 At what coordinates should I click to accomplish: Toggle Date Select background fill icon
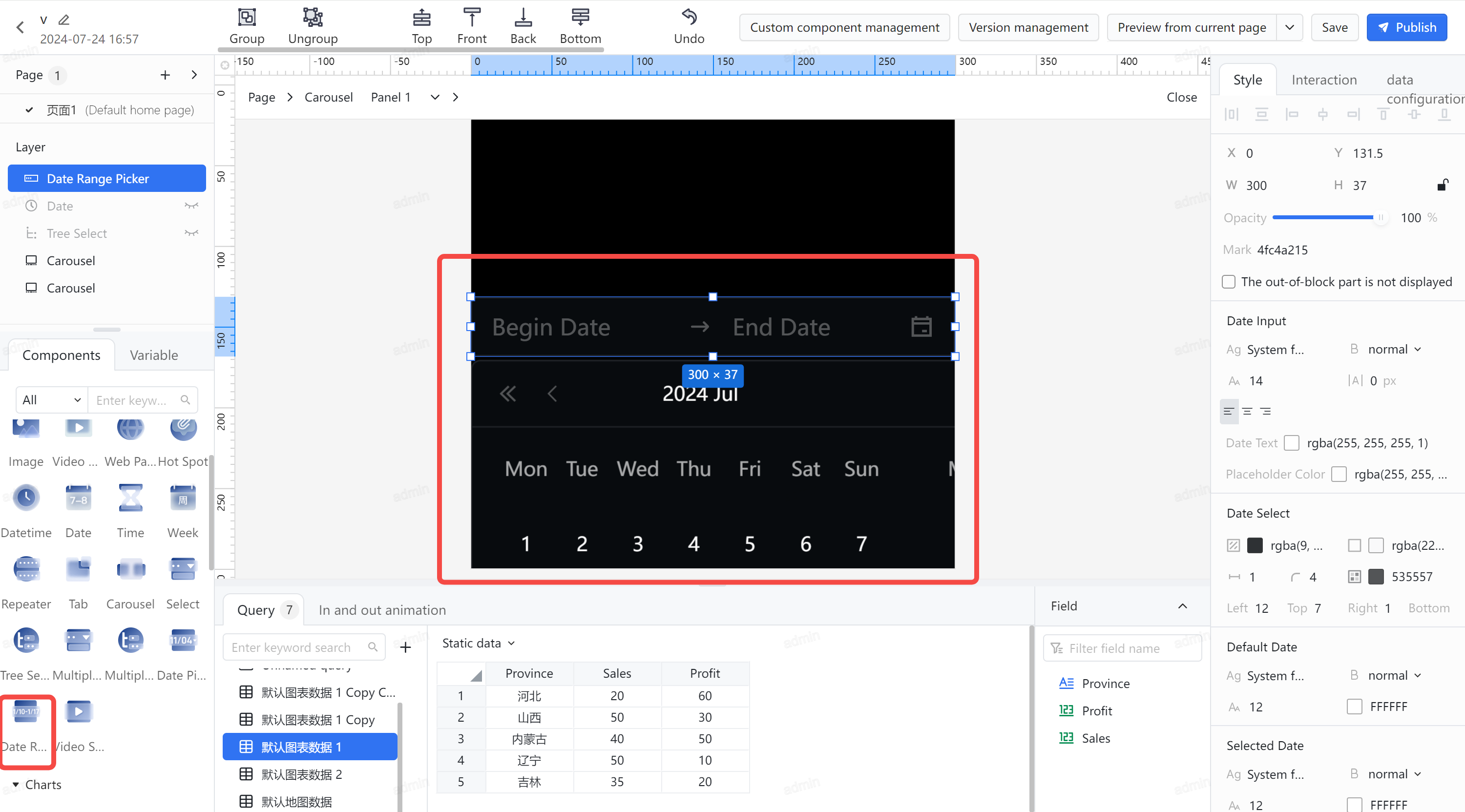[x=1233, y=546]
